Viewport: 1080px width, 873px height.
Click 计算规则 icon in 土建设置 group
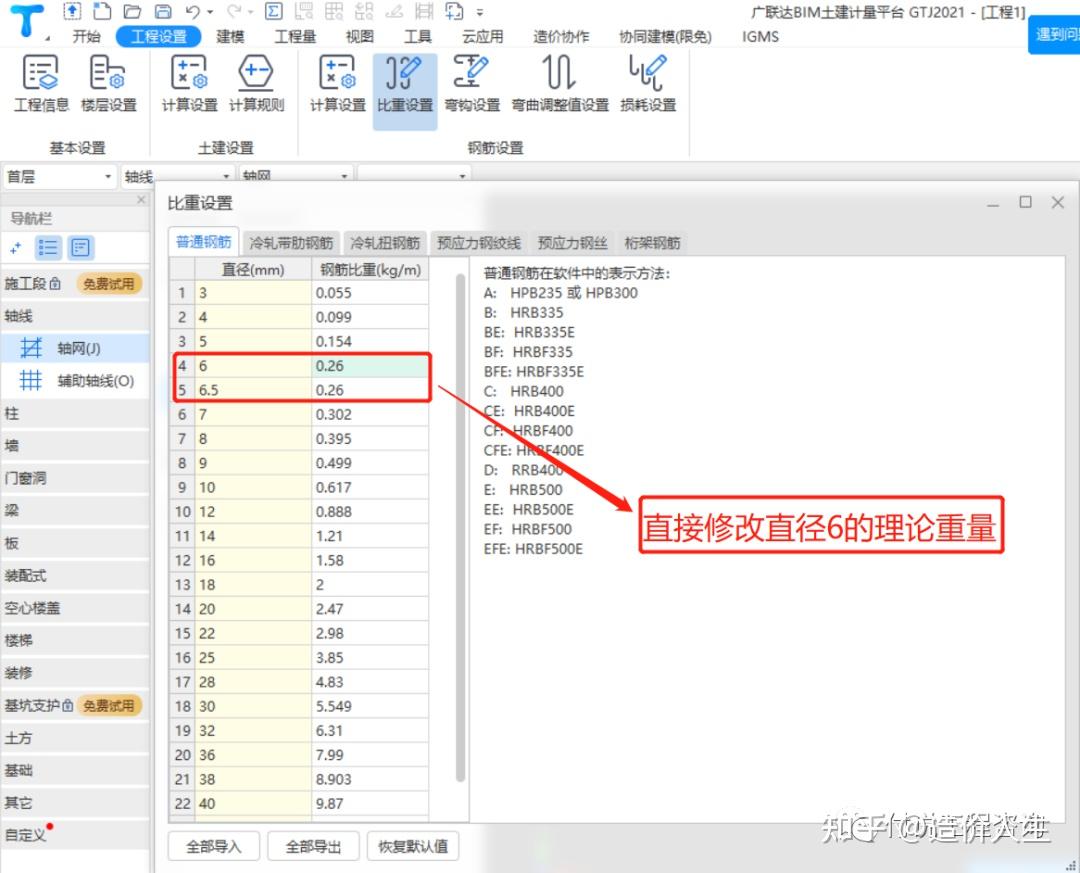pyautogui.click(x=256, y=83)
